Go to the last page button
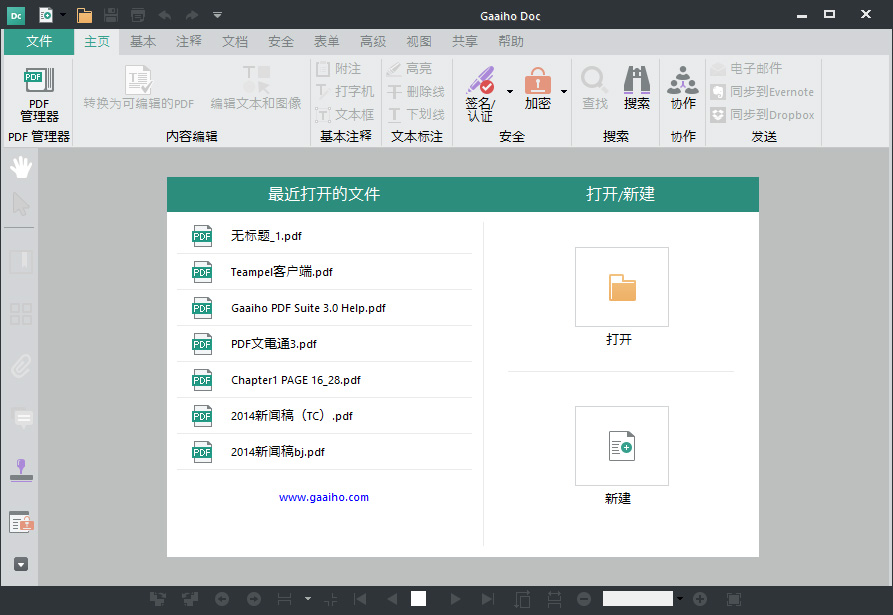This screenshot has height=615, width=893. click(488, 598)
